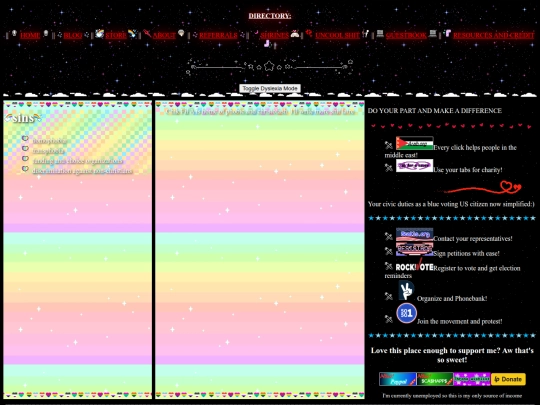Click the Palestine flag donation banner

click(414, 143)
